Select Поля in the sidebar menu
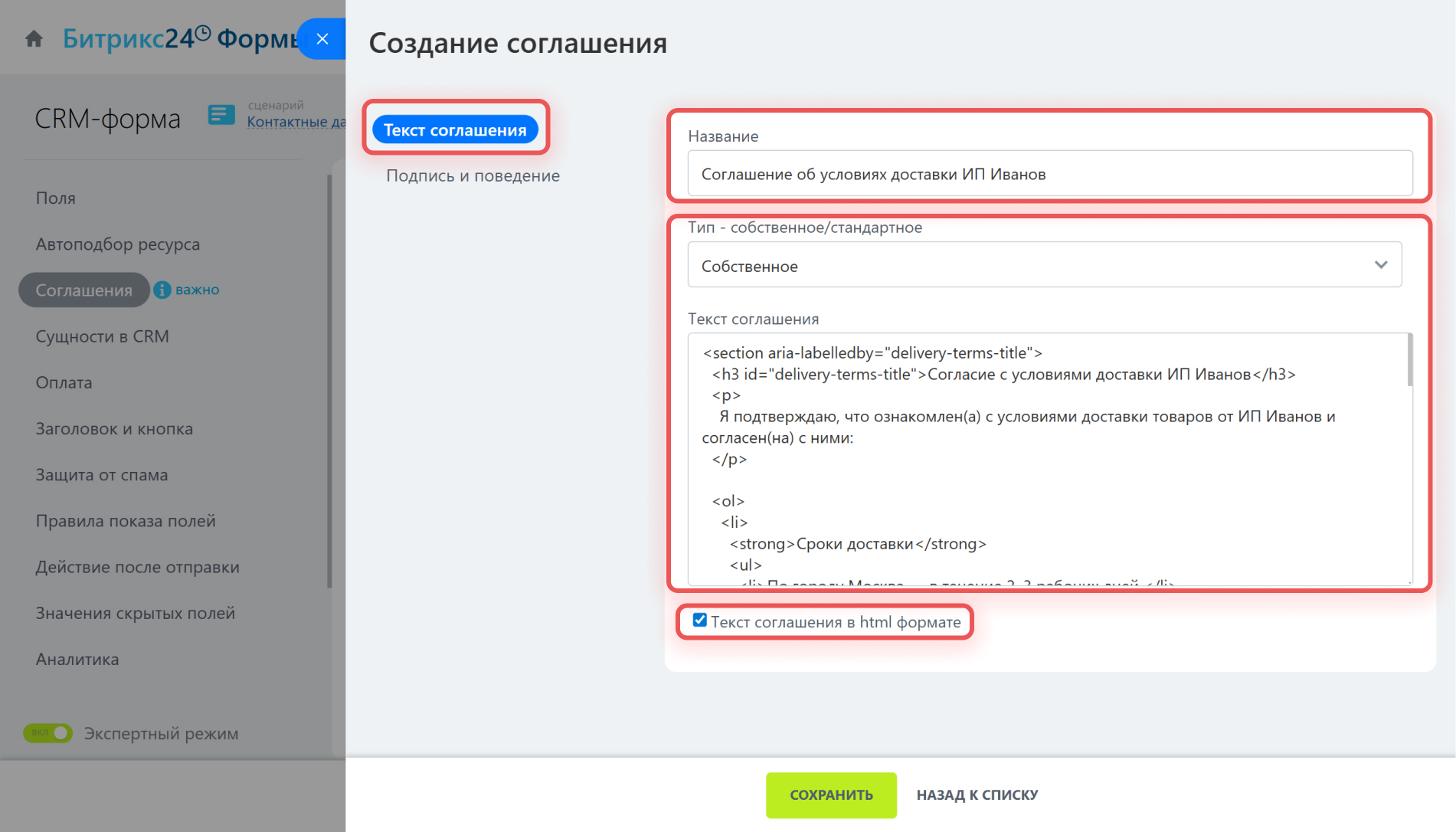1456x832 pixels. (56, 198)
